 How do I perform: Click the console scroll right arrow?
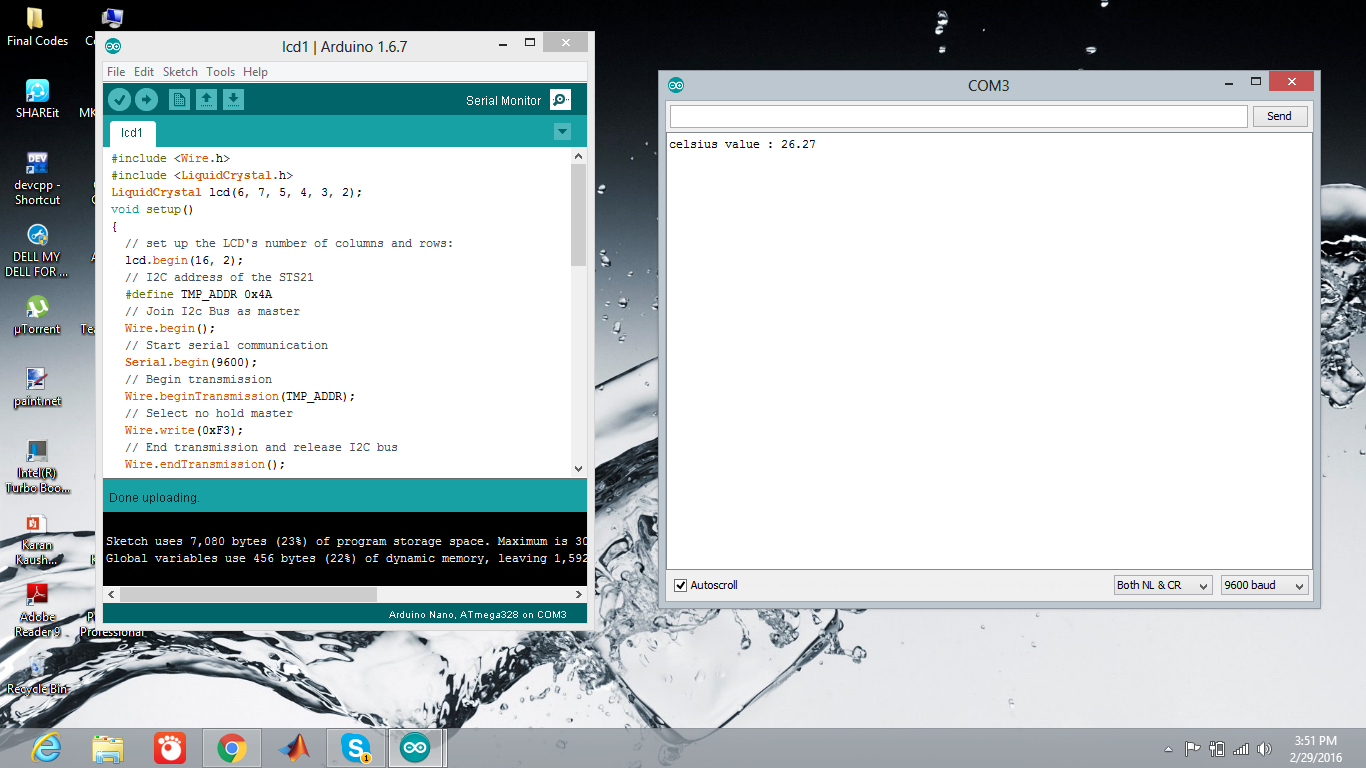click(579, 594)
